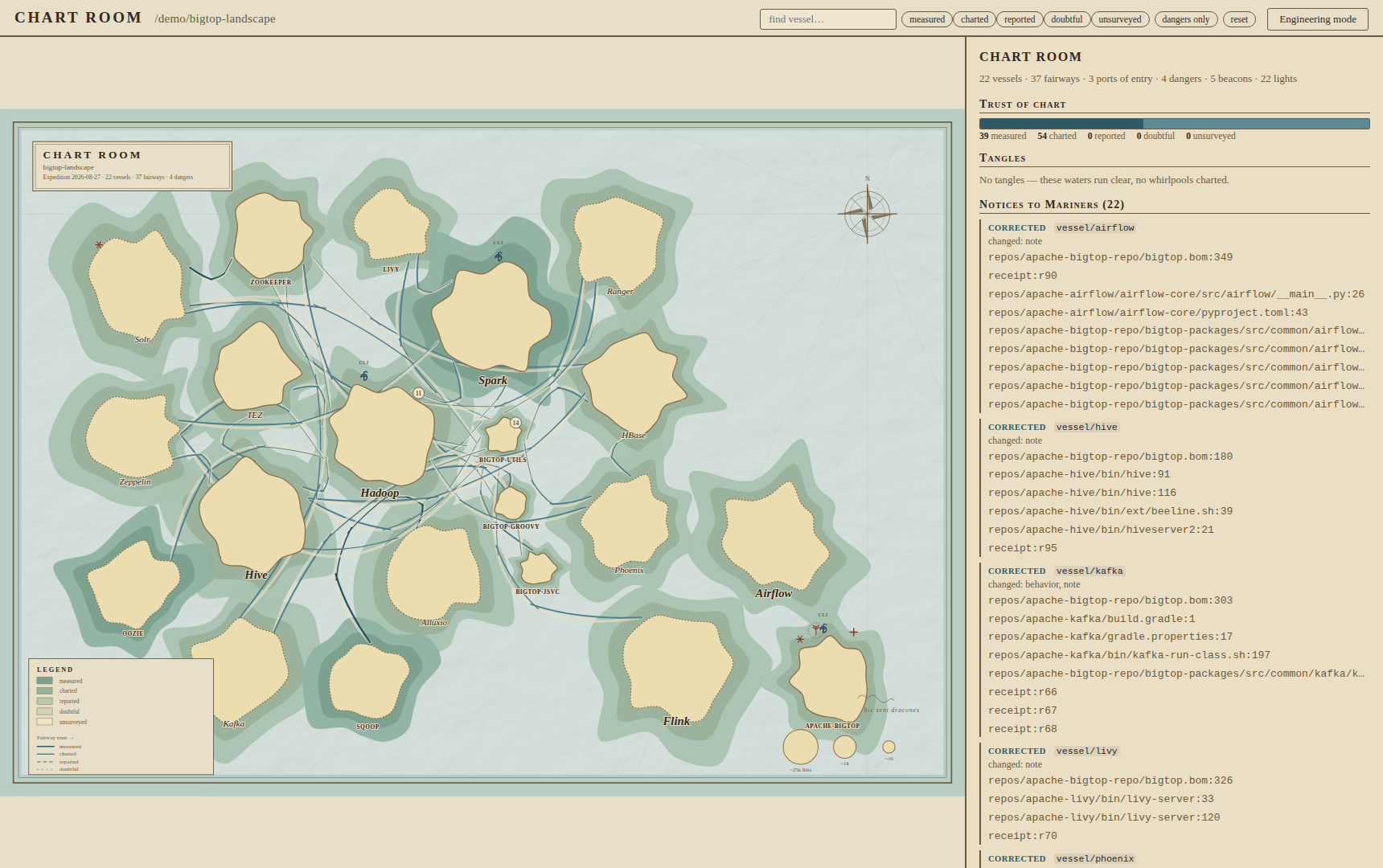Click the numbered badge 11 near Hadoop
The image size is (1383, 868).
[x=418, y=393]
